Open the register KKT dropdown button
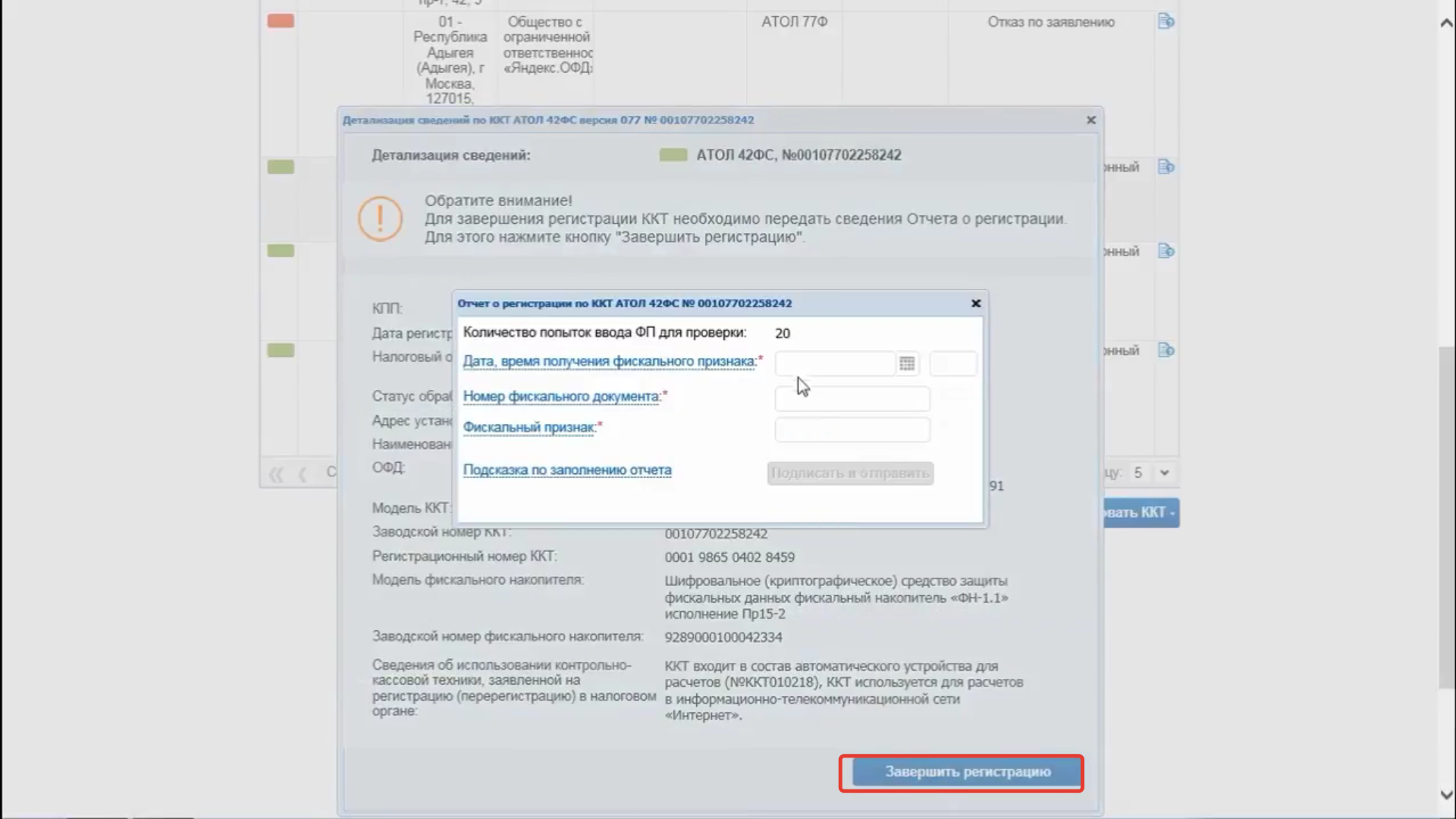This screenshot has height=819, width=1456. [x=1140, y=513]
